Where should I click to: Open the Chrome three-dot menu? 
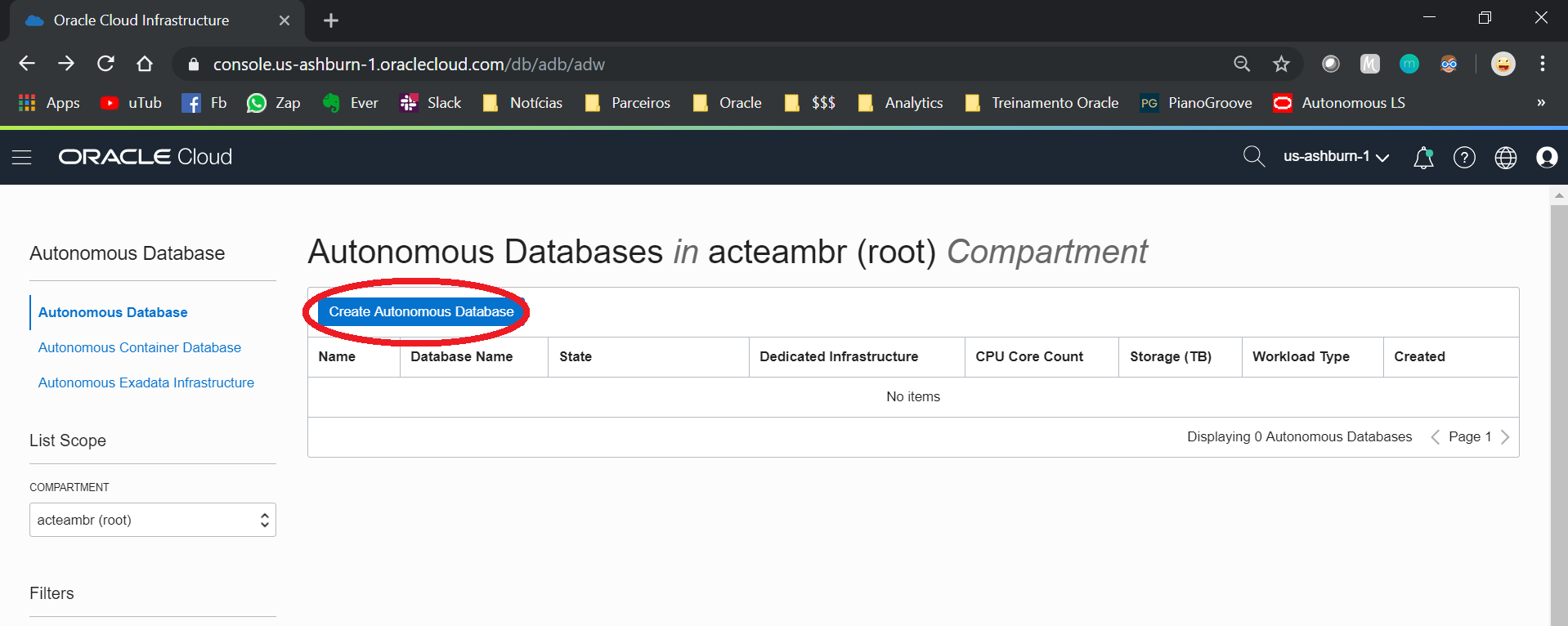coord(1543,64)
